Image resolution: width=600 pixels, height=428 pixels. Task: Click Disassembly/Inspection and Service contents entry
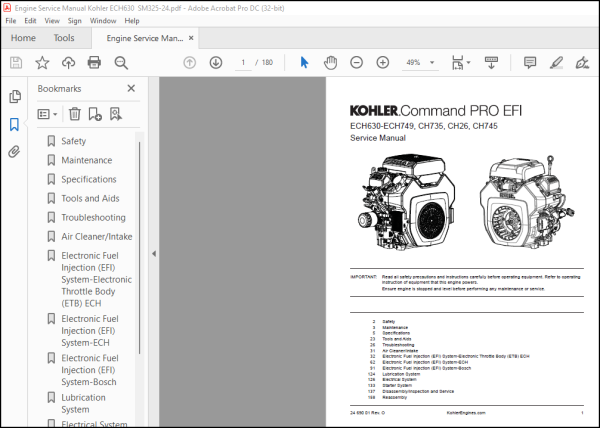(418, 391)
